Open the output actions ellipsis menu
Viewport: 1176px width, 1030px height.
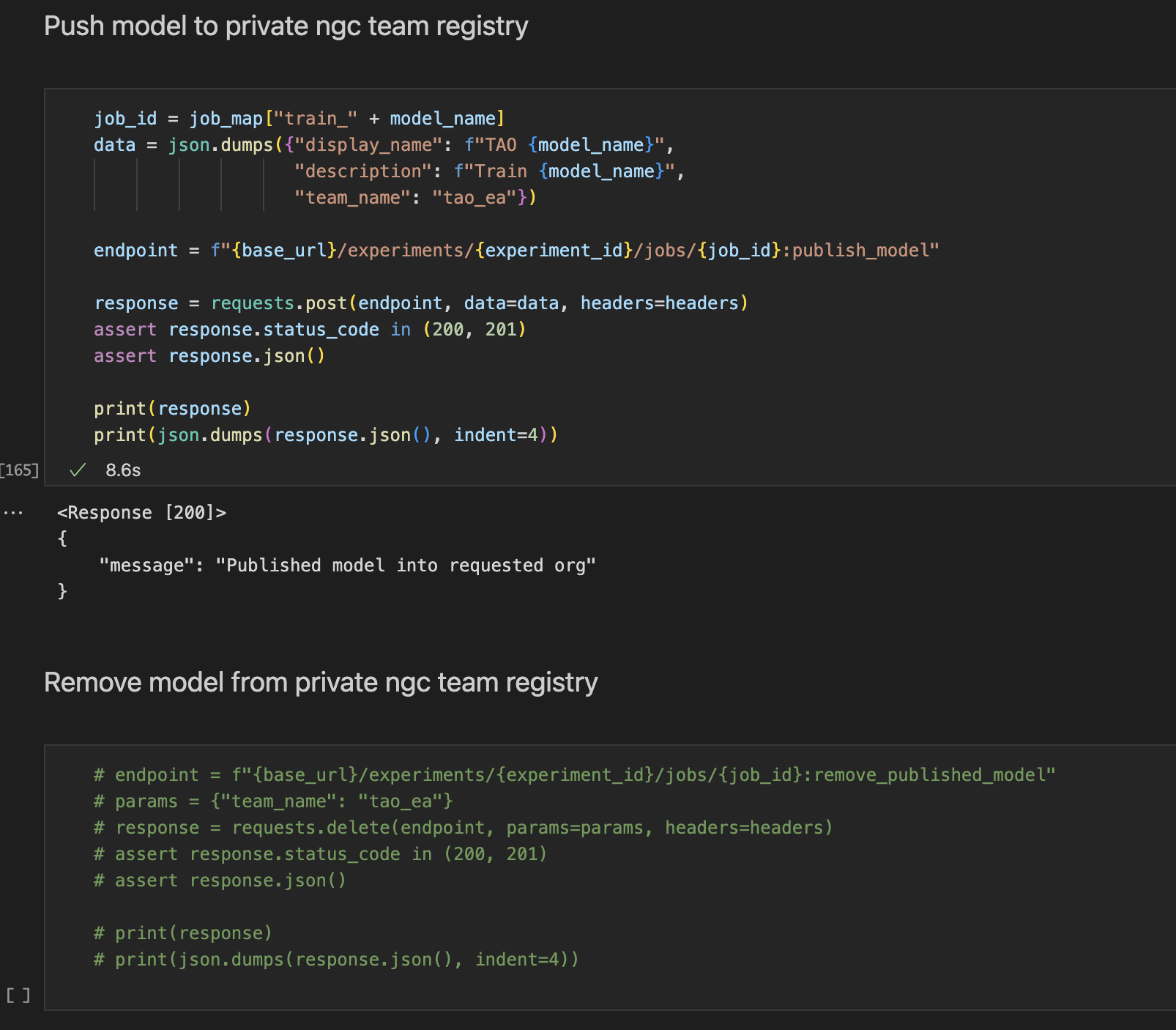pyautogui.click(x=13, y=513)
